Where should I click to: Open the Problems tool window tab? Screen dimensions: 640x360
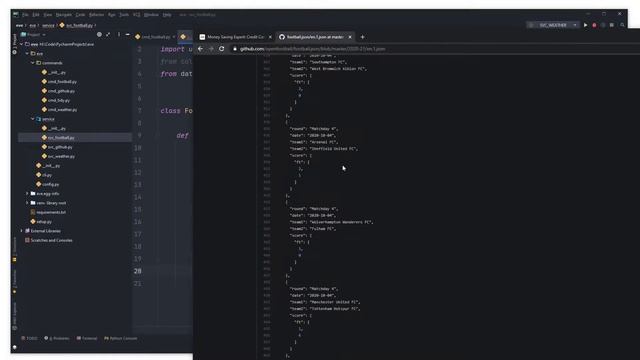(57, 338)
